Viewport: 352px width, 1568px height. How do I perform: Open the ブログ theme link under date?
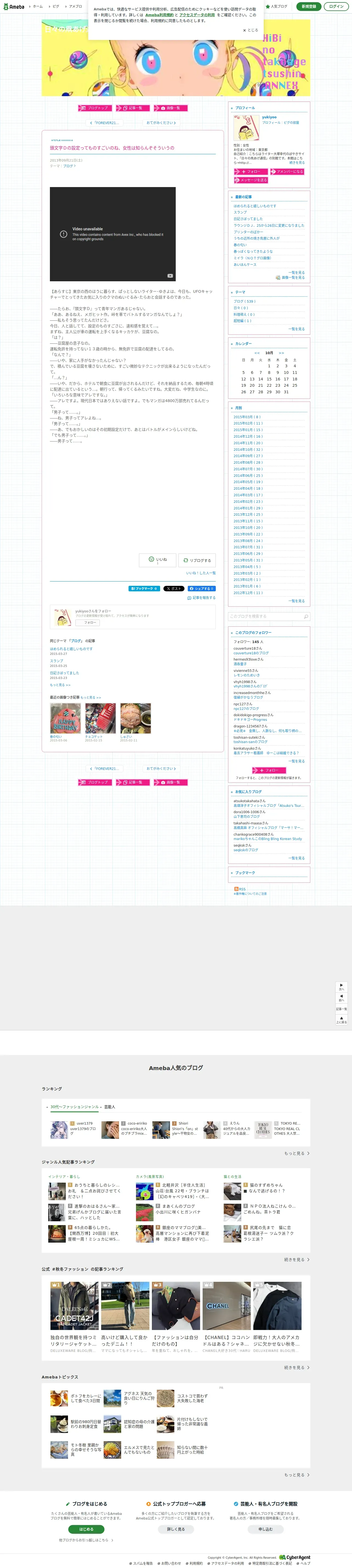pyautogui.click(x=68, y=166)
